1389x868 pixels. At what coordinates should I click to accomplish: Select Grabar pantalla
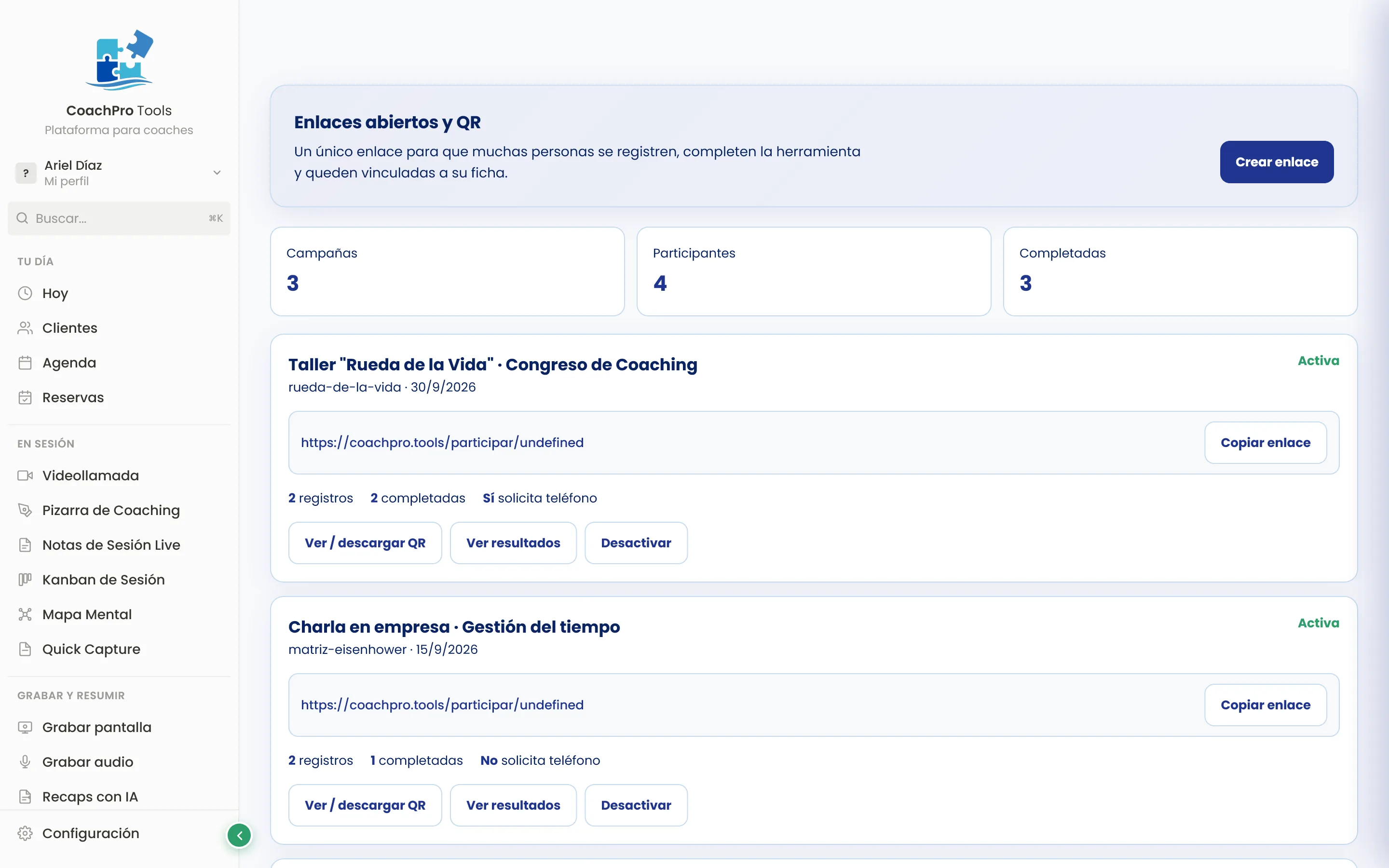coord(119,727)
